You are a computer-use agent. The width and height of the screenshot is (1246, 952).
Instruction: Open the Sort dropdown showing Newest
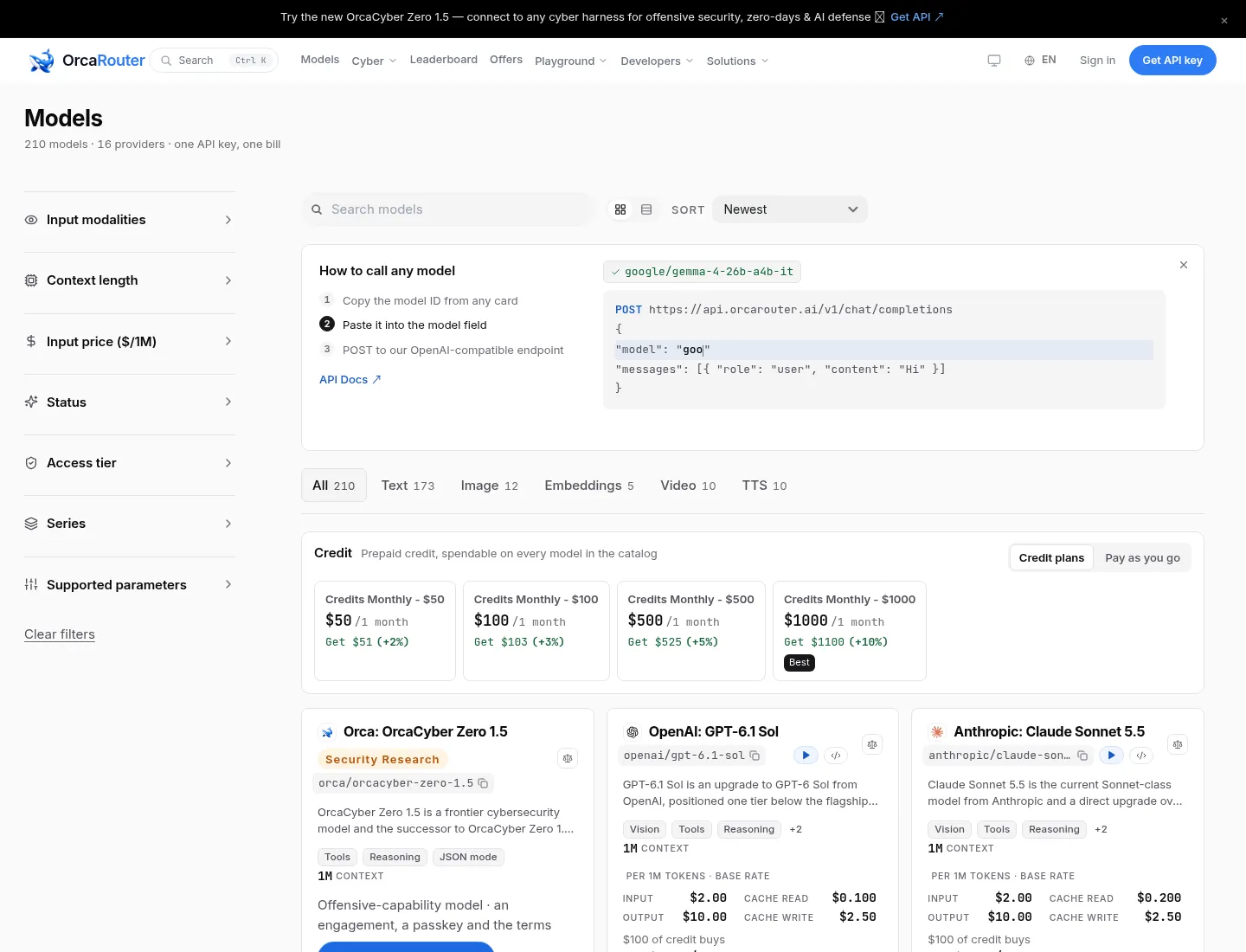pos(790,209)
